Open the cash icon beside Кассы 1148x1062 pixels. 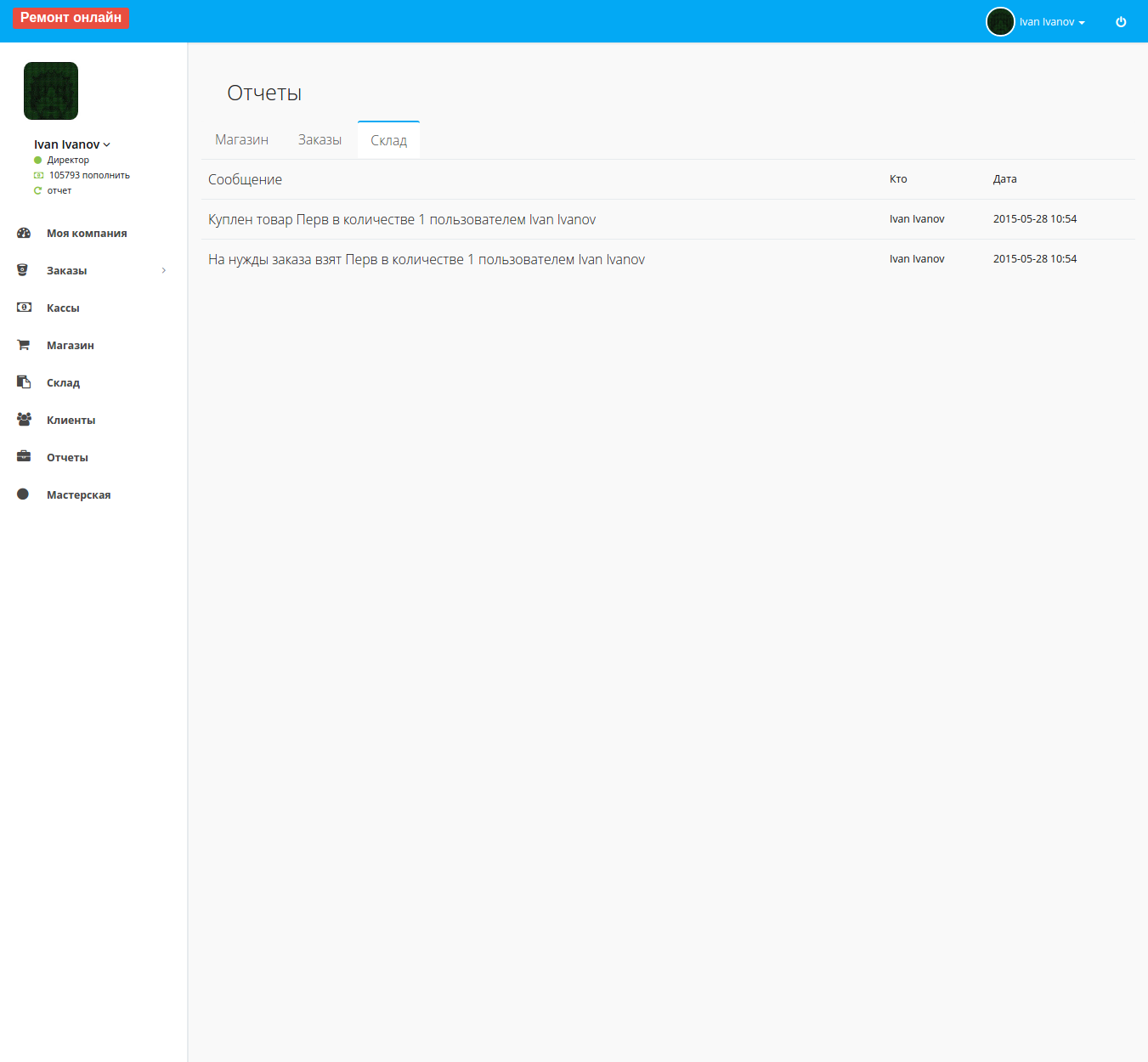[x=24, y=308]
